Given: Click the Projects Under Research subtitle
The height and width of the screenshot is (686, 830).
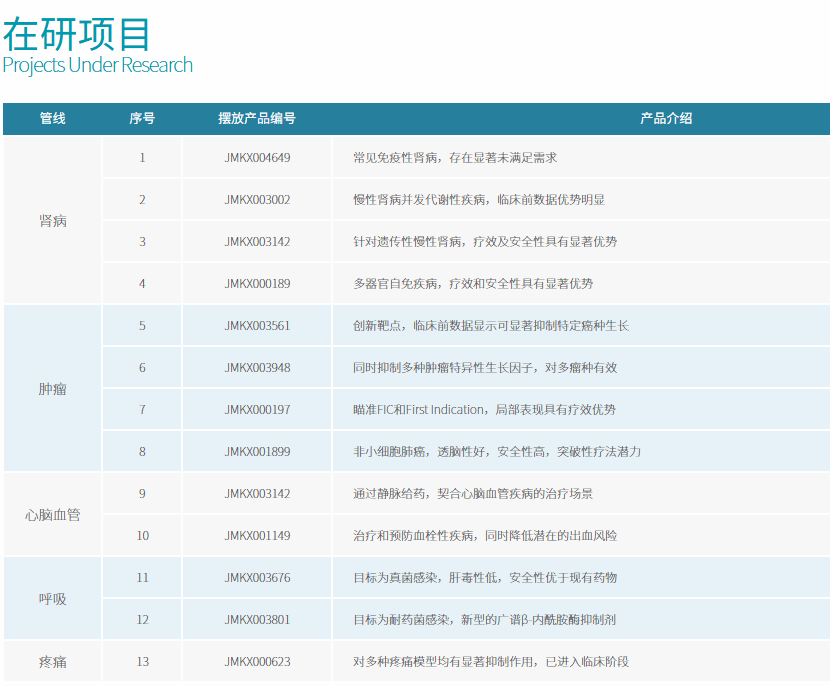Looking at the screenshot, I should click(97, 65).
